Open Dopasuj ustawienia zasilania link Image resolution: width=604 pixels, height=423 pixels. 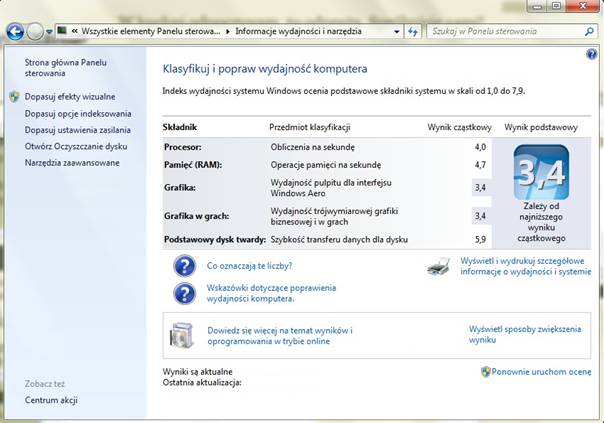[77, 130]
